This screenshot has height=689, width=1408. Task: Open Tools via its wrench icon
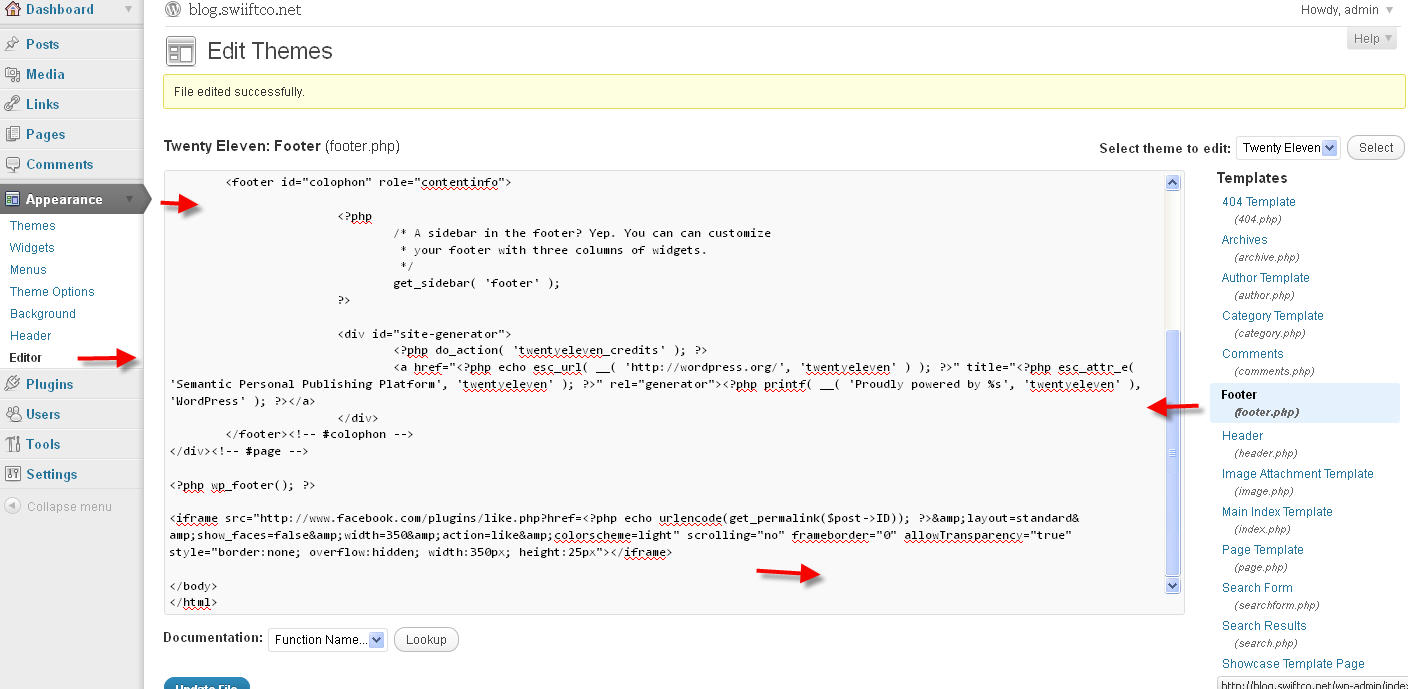15,444
